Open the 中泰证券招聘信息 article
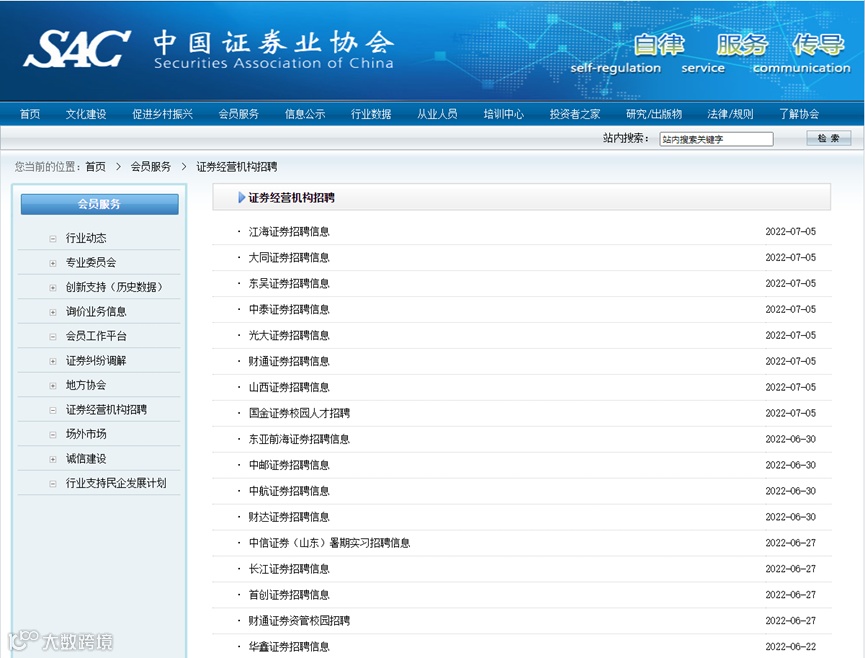The width and height of the screenshot is (865, 658). 289,309
